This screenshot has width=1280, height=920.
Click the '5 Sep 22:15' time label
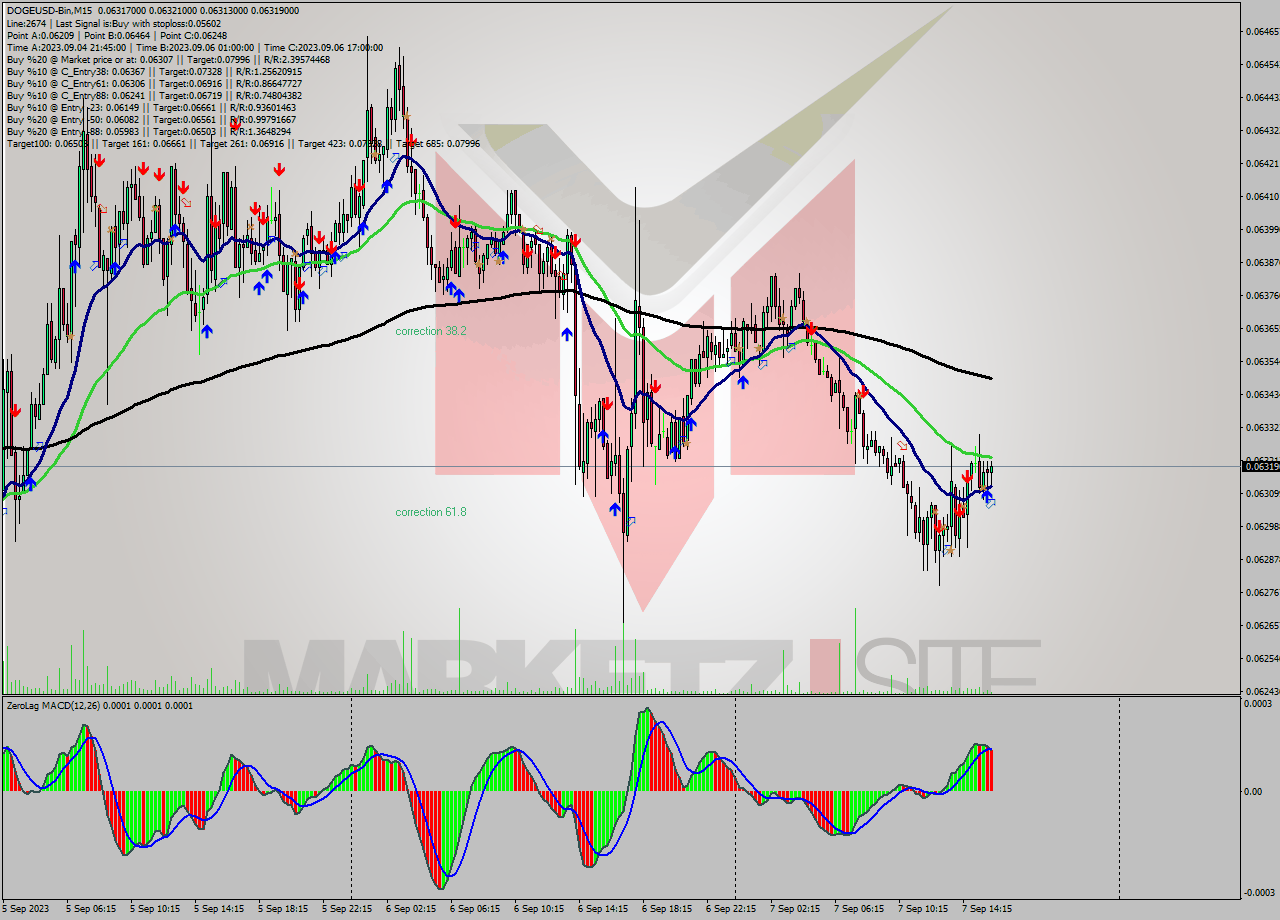coord(347,909)
